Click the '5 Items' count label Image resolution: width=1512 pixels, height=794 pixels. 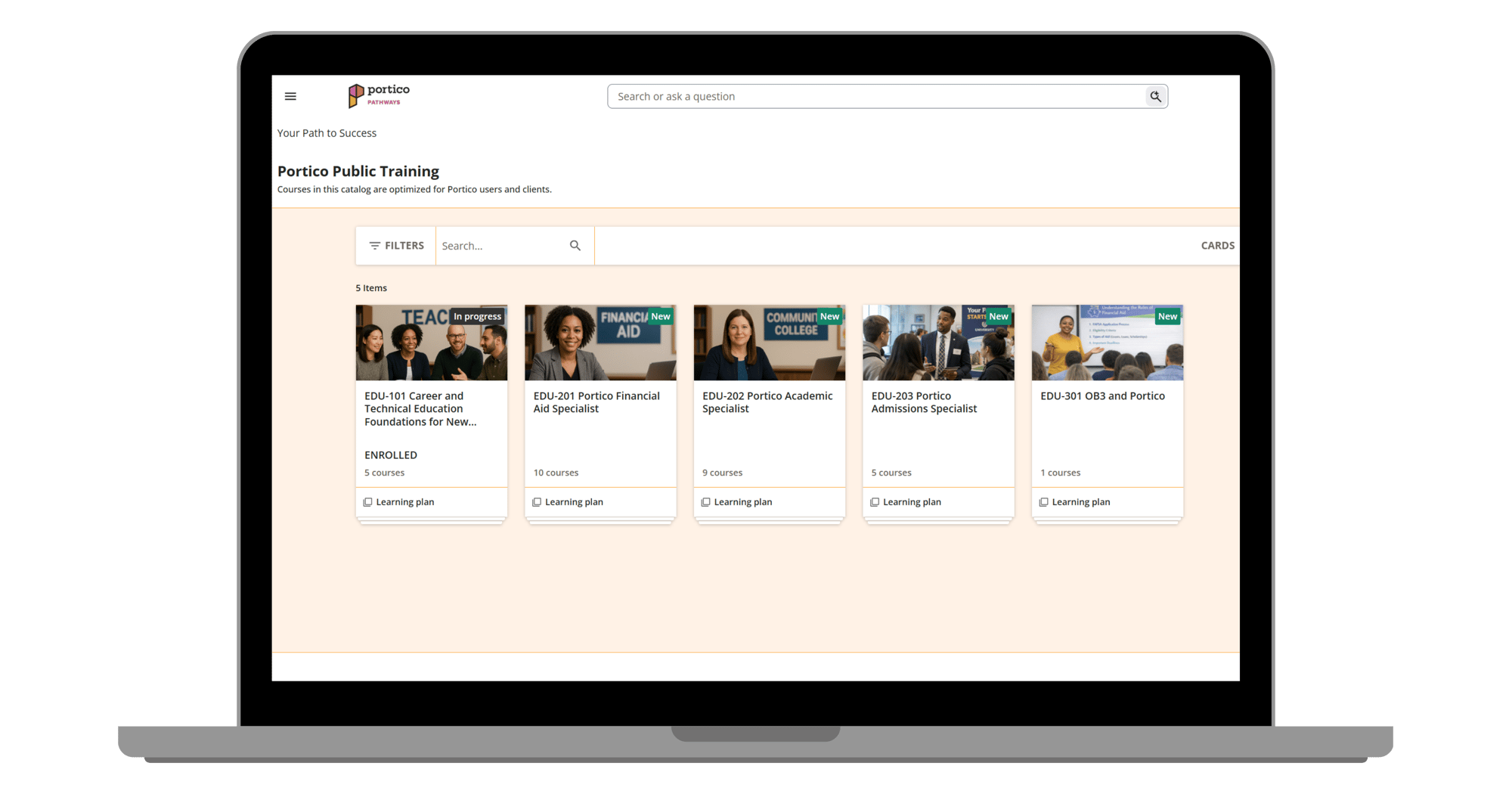click(x=371, y=288)
